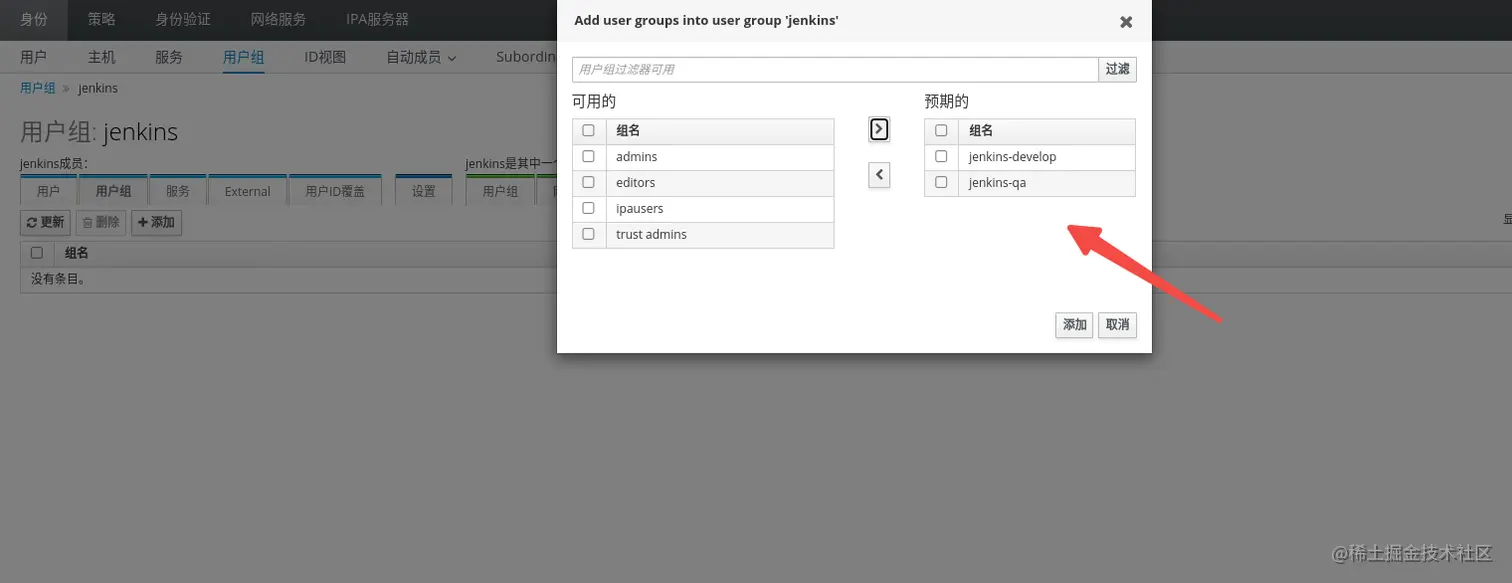Select the admins row text

click(x=636, y=157)
